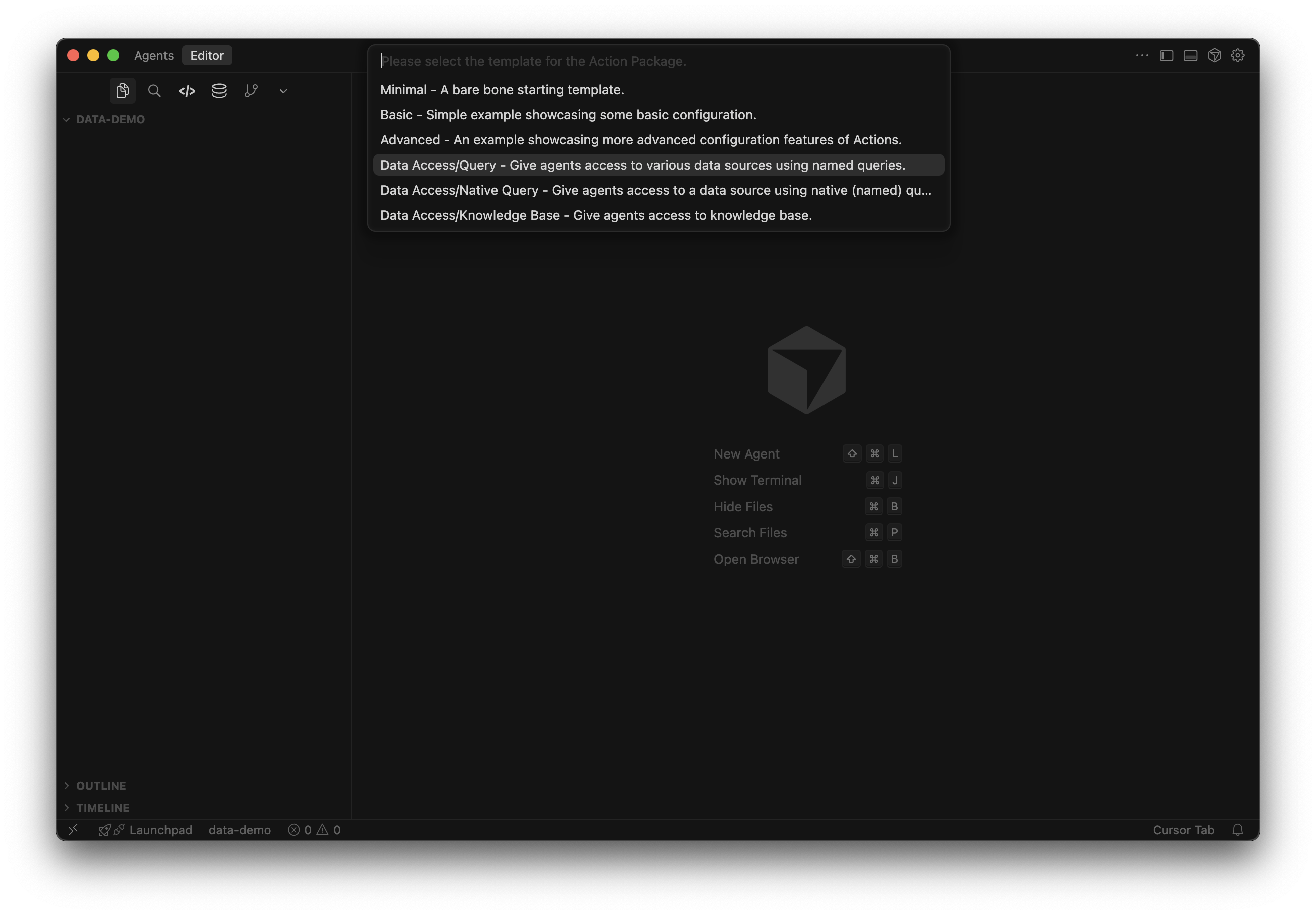Toggle the bottom panel layout icon

1190,56
